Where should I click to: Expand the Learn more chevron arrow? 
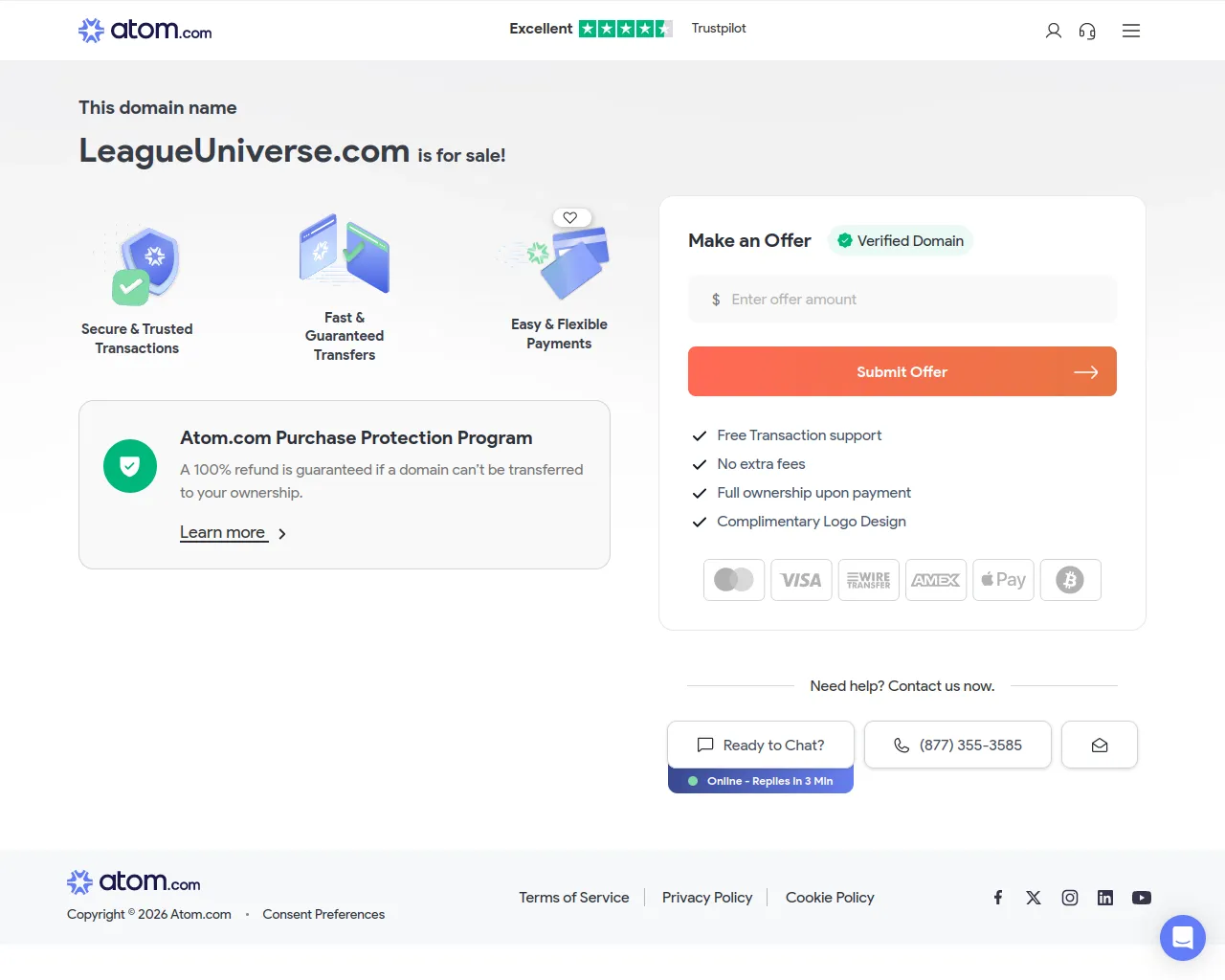pos(282,534)
